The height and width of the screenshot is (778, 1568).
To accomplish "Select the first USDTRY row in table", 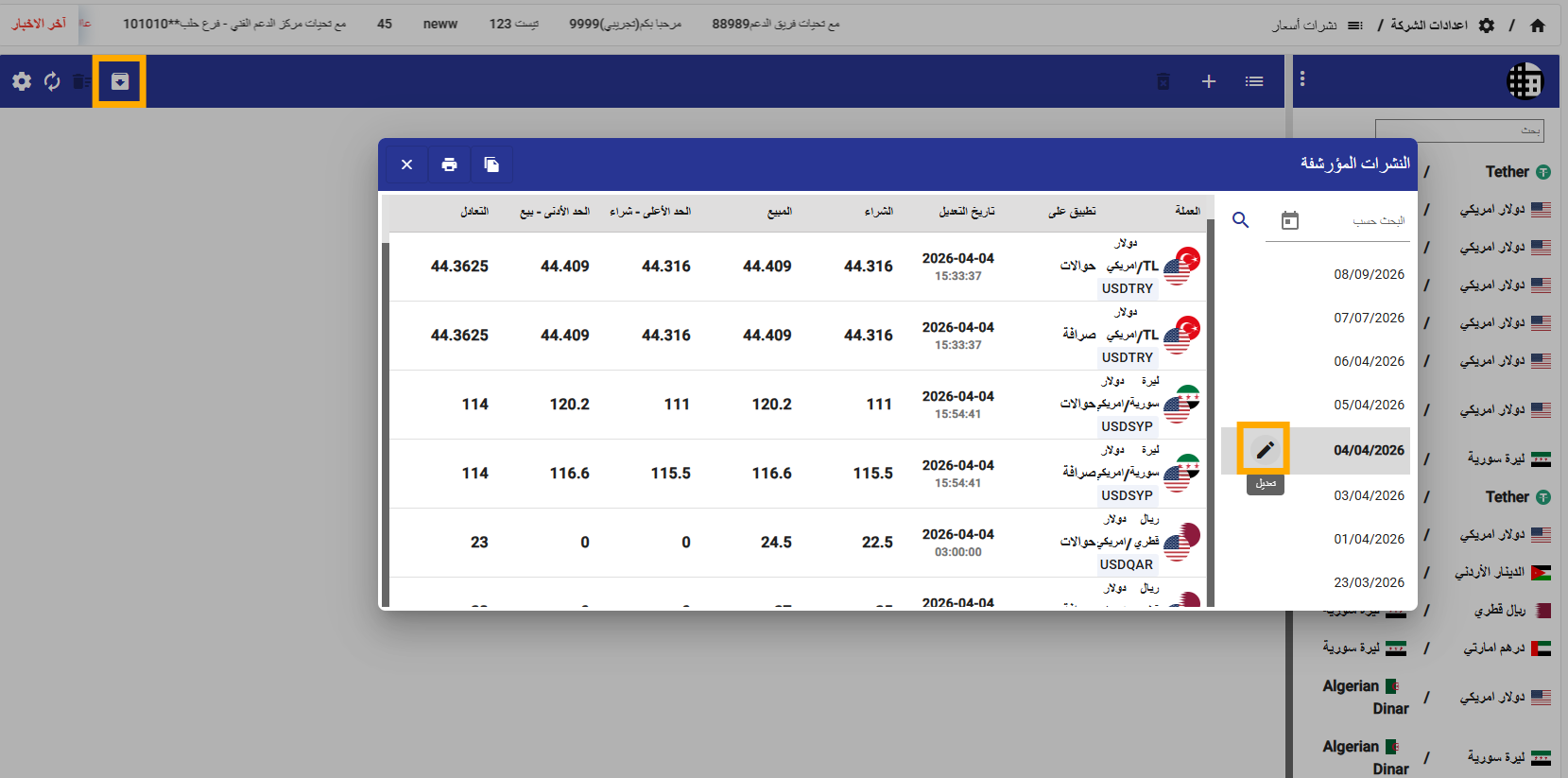I will (x=796, y=267).
